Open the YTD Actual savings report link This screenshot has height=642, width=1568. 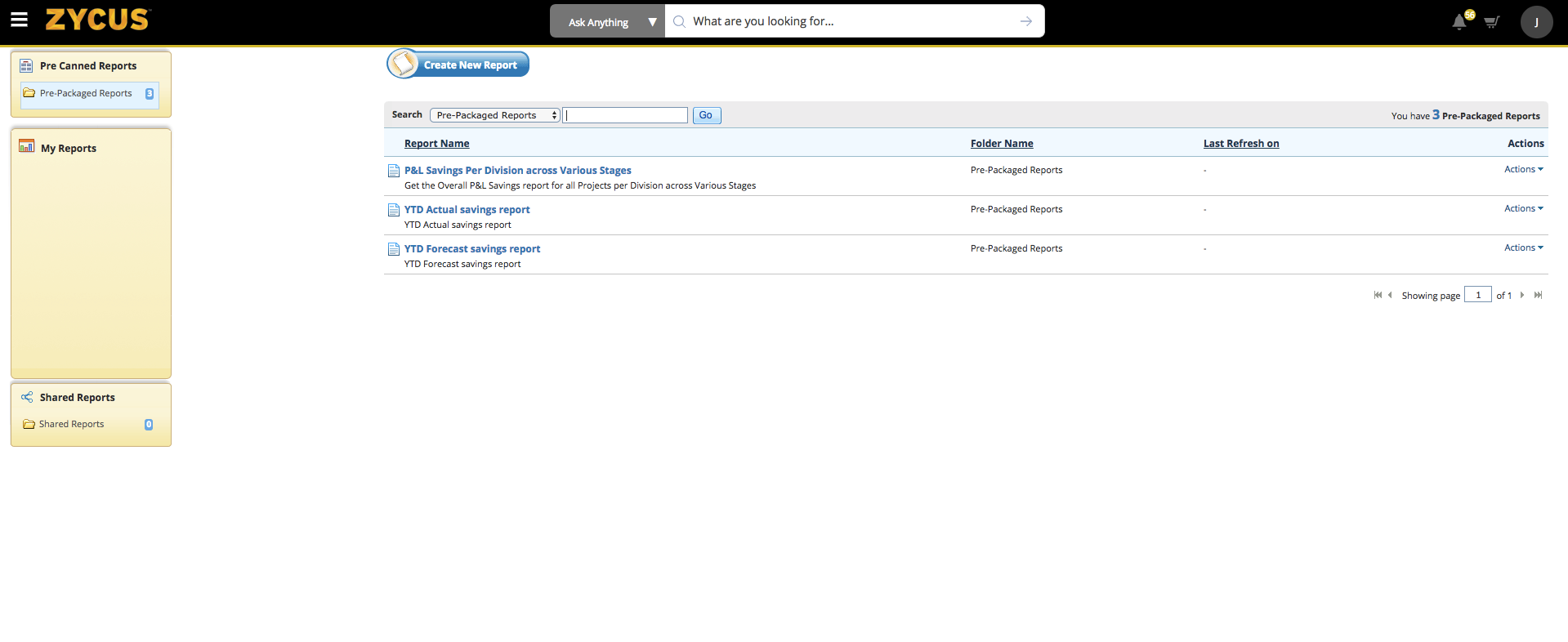[x=467, y=209]
